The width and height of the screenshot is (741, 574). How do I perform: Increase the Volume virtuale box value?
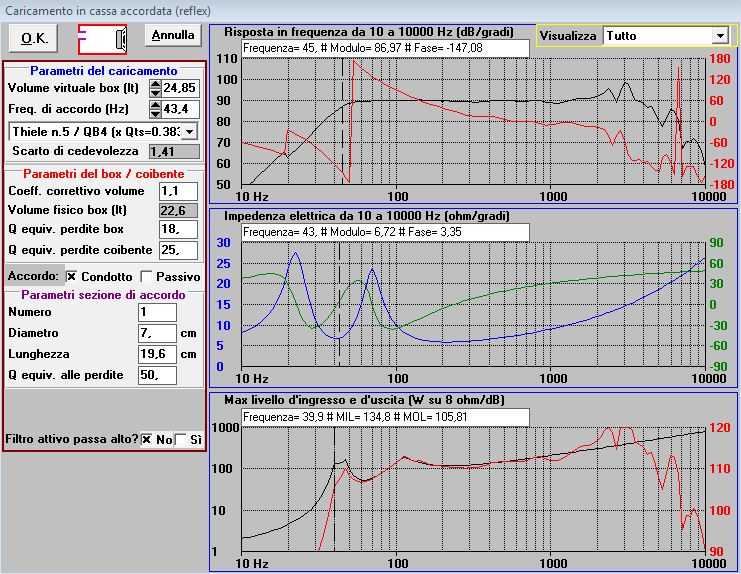point(155,84)
